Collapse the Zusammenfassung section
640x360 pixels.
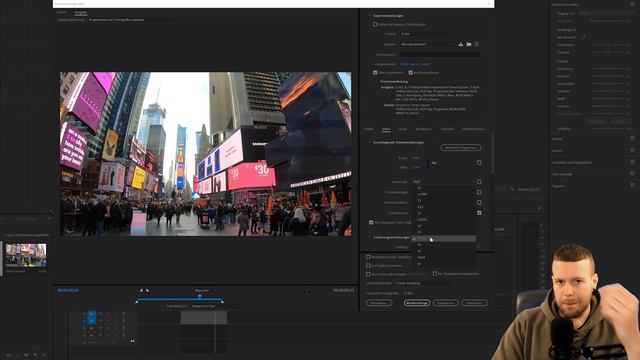[376, 82]
